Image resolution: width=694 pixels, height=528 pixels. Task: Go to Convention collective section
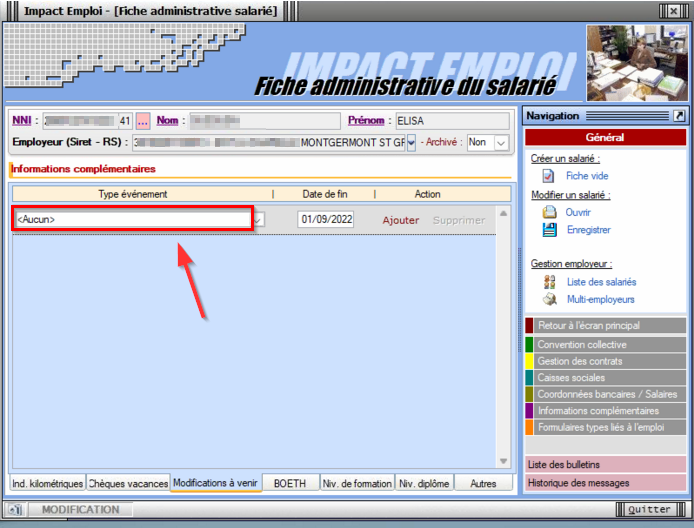581,344
